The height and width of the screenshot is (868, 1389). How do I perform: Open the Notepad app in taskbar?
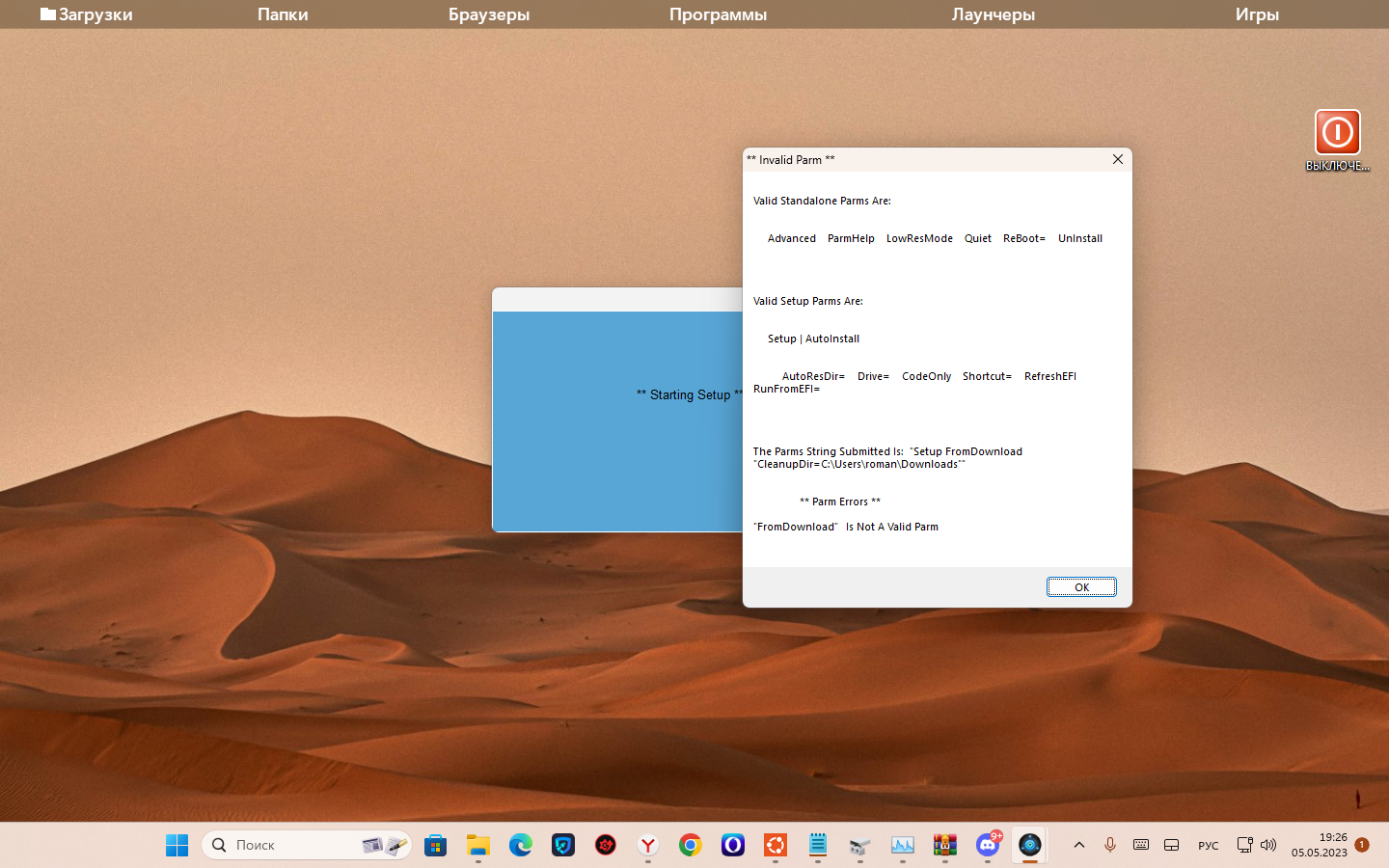coord(818,845)
